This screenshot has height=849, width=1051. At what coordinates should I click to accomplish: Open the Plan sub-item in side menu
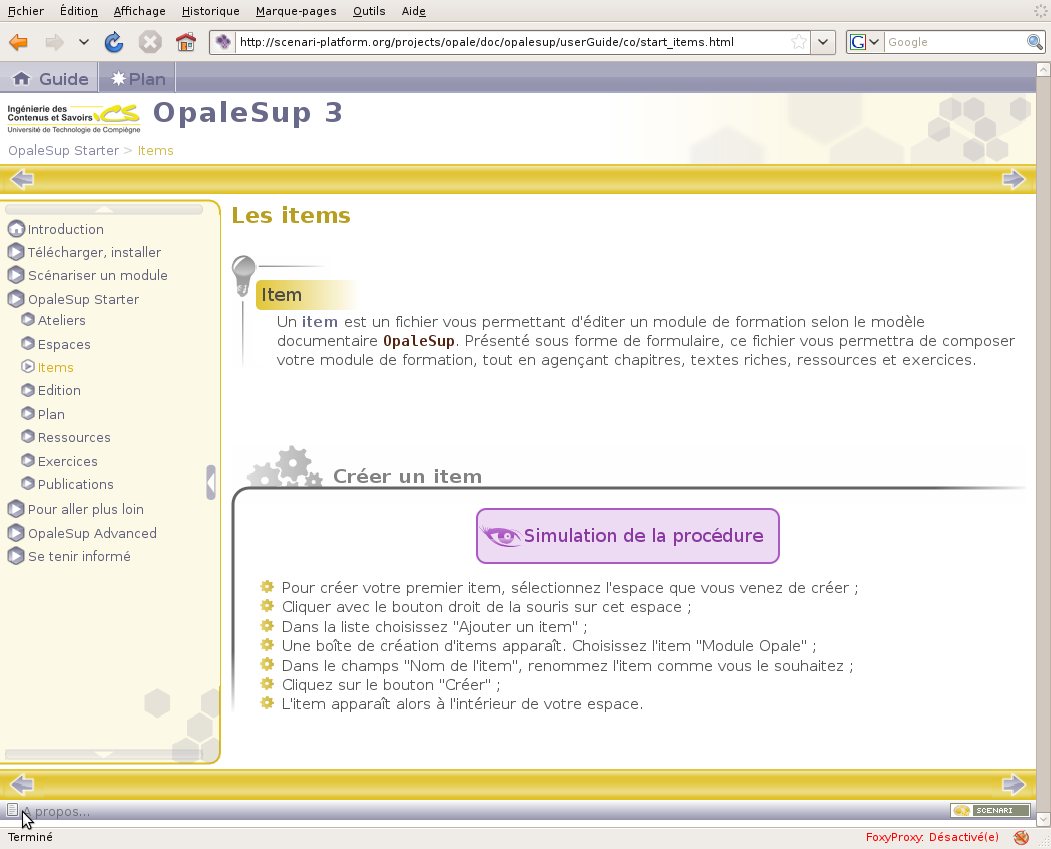click(51, 414)
